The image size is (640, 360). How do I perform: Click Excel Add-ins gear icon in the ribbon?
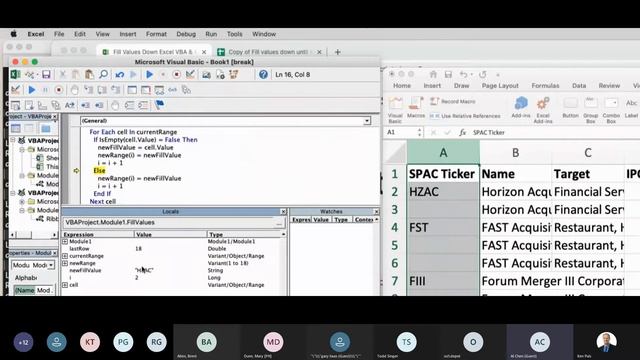pos(543,110)
